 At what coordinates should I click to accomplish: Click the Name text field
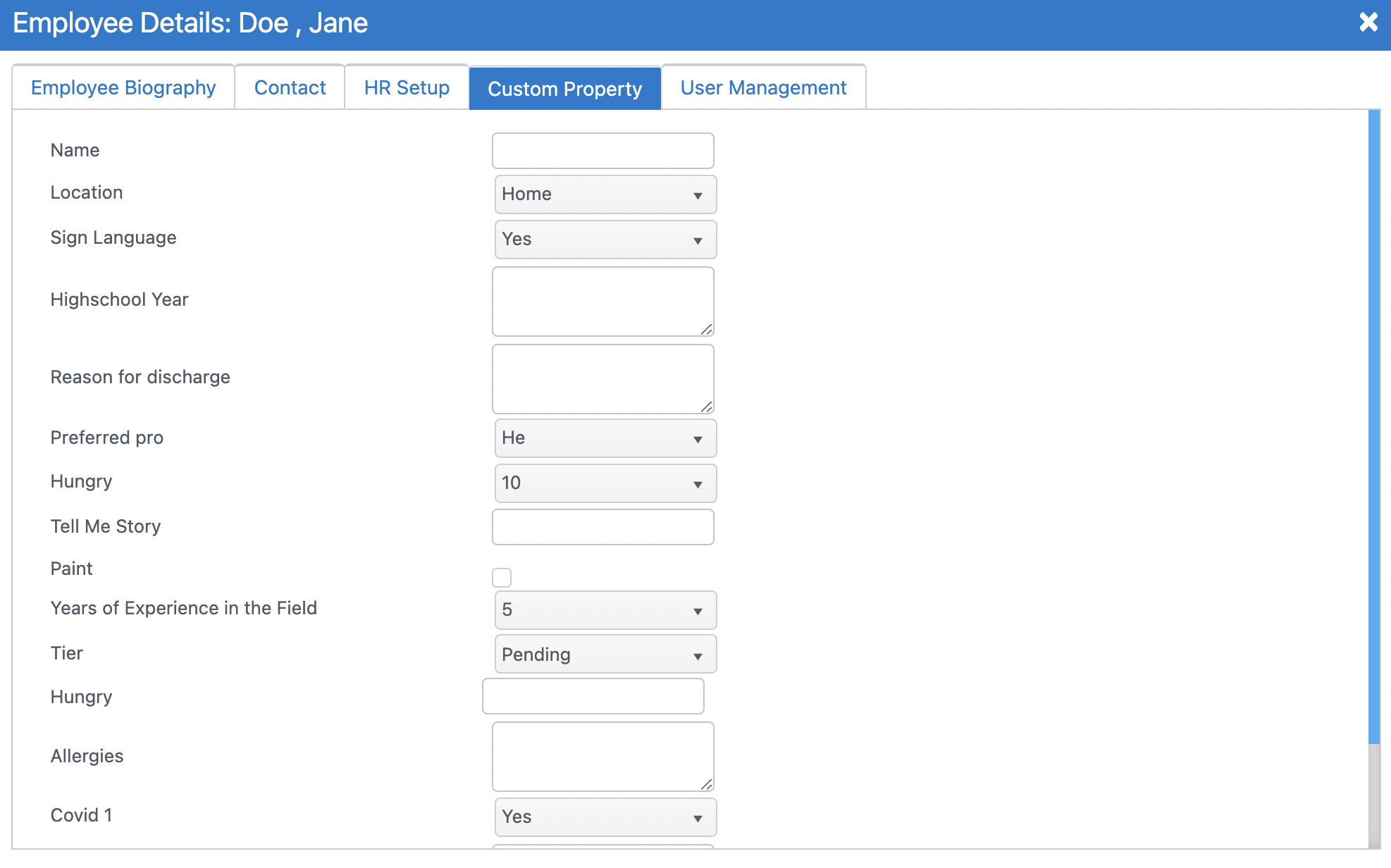[602, 151]
